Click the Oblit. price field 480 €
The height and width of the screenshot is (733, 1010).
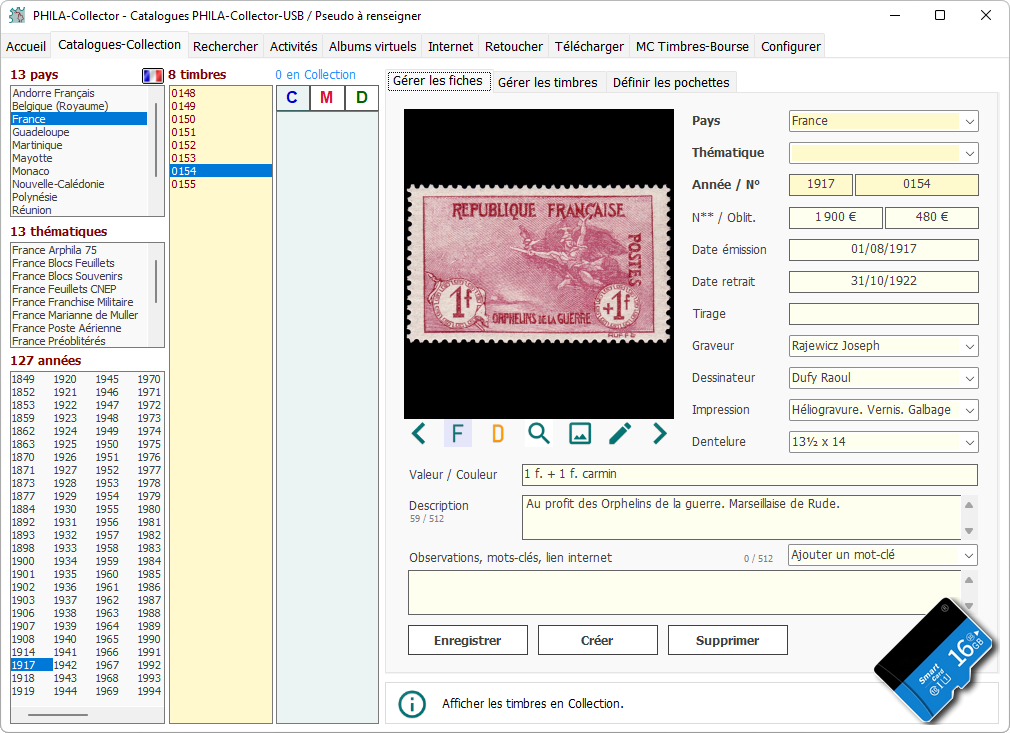[x=931, y=218]
